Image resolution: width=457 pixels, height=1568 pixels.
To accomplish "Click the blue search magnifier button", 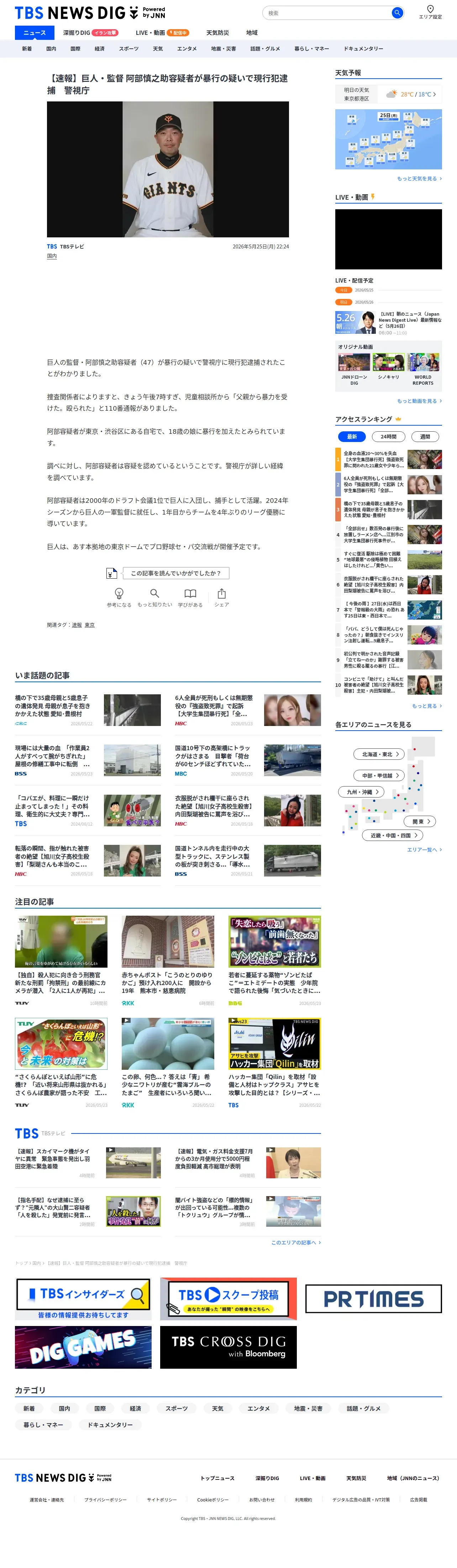I will [x=397, y=12].
